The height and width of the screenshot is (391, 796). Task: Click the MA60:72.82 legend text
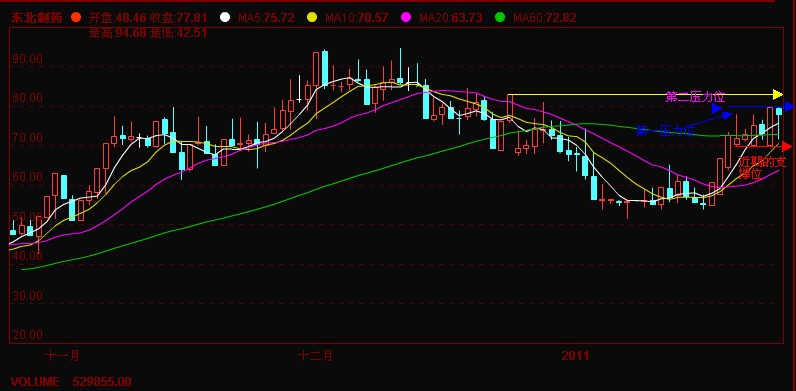(545, 18)
